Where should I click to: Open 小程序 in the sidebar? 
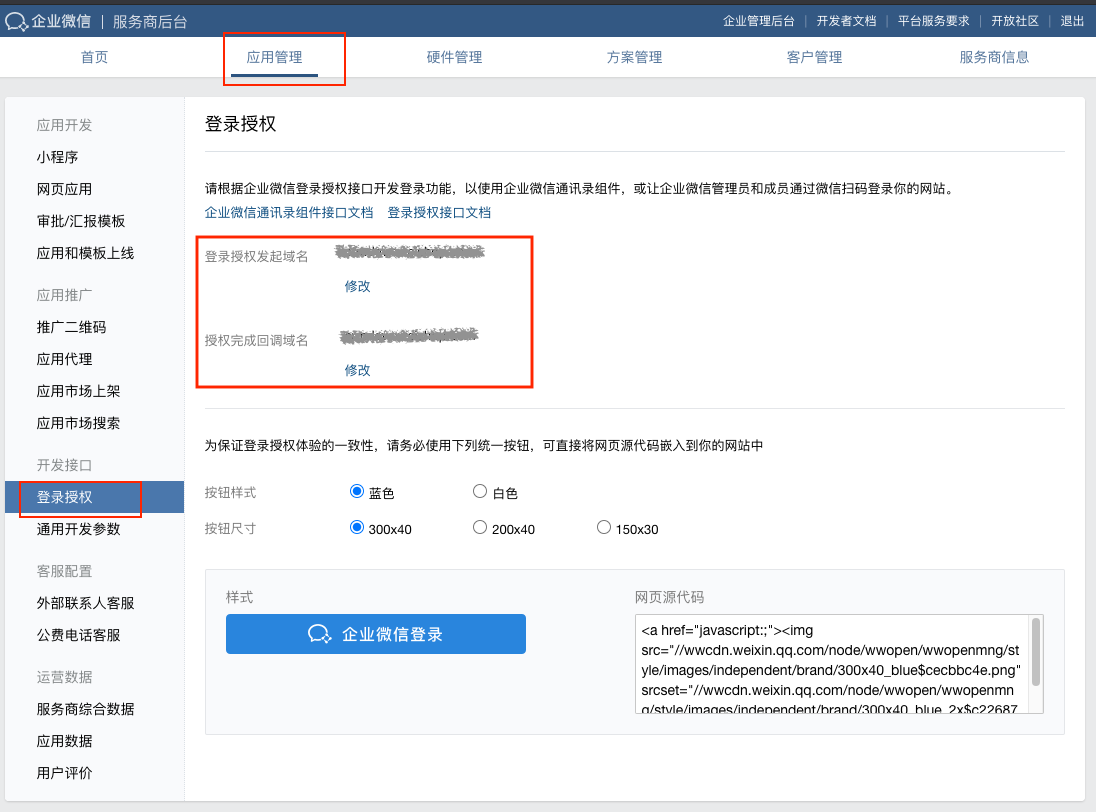pyautogui.click(x=57, y=157)
